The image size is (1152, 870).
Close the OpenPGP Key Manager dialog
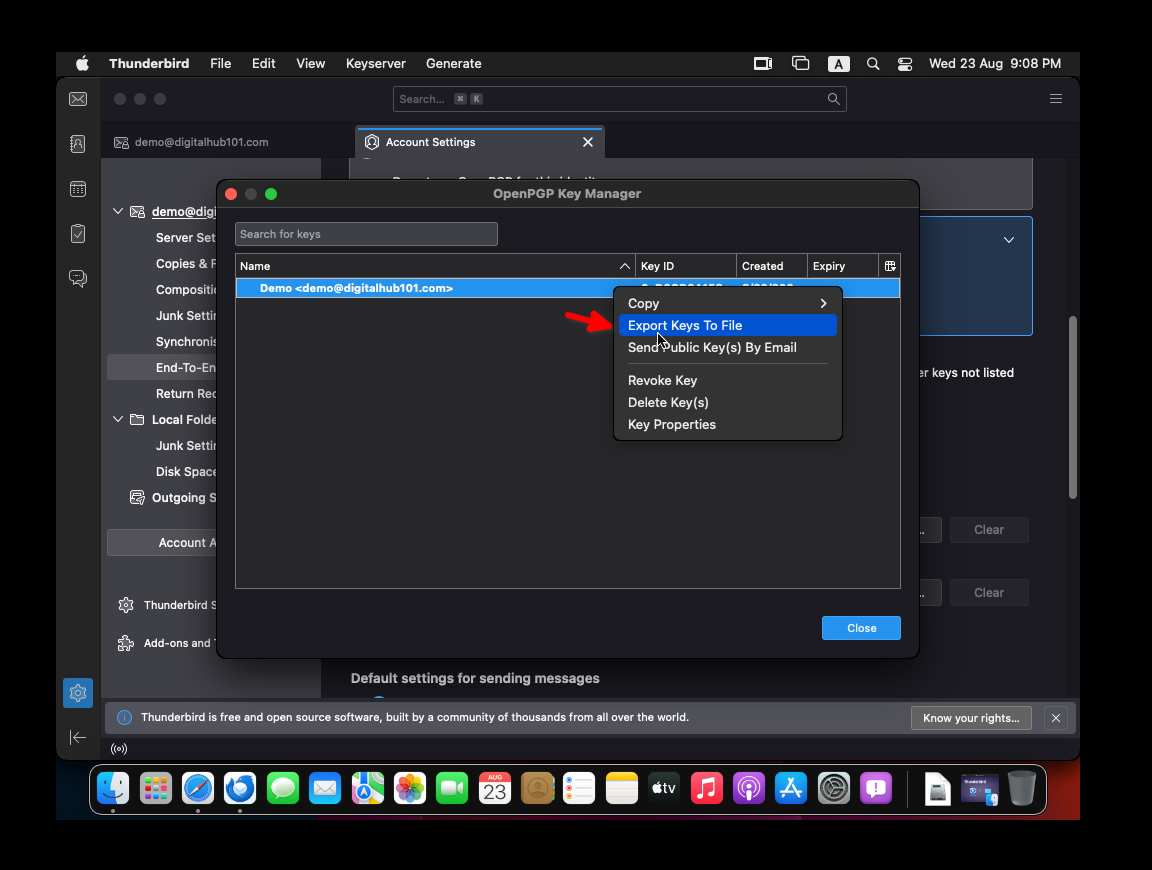coord(861,628)
